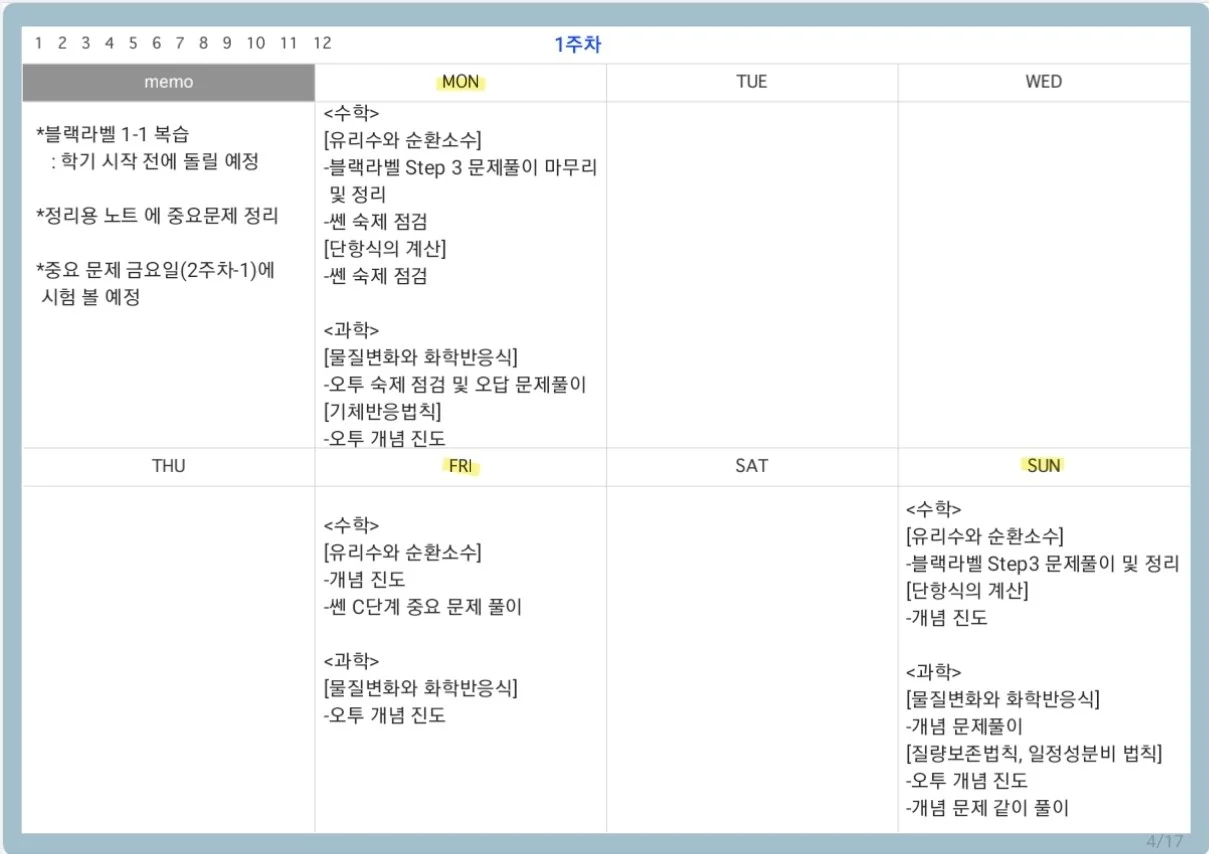This screenshot has width=1209, height=854.
Task: Select [유리수와 순환소수] in FRI cell
Action: click(402, 552)
